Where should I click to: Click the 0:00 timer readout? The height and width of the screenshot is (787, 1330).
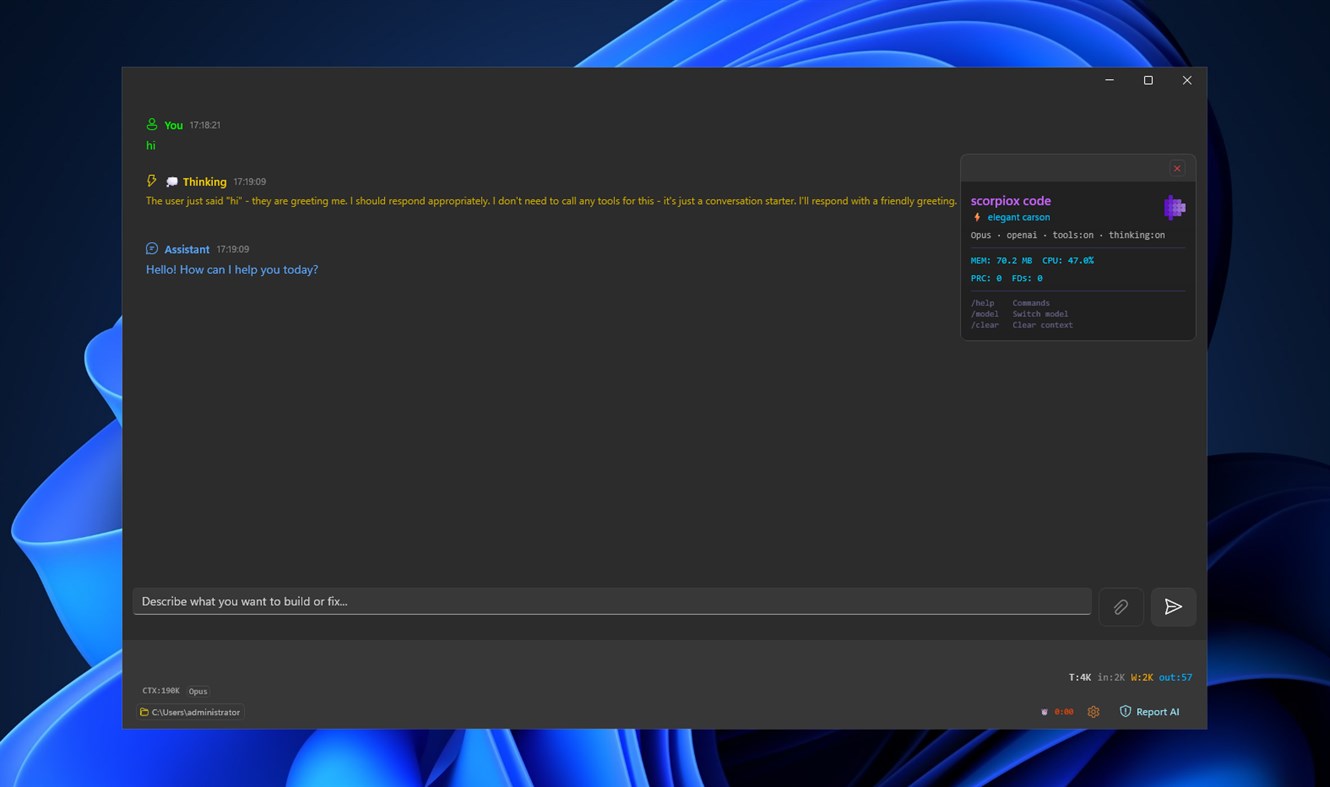click(x=1064, y=712)
